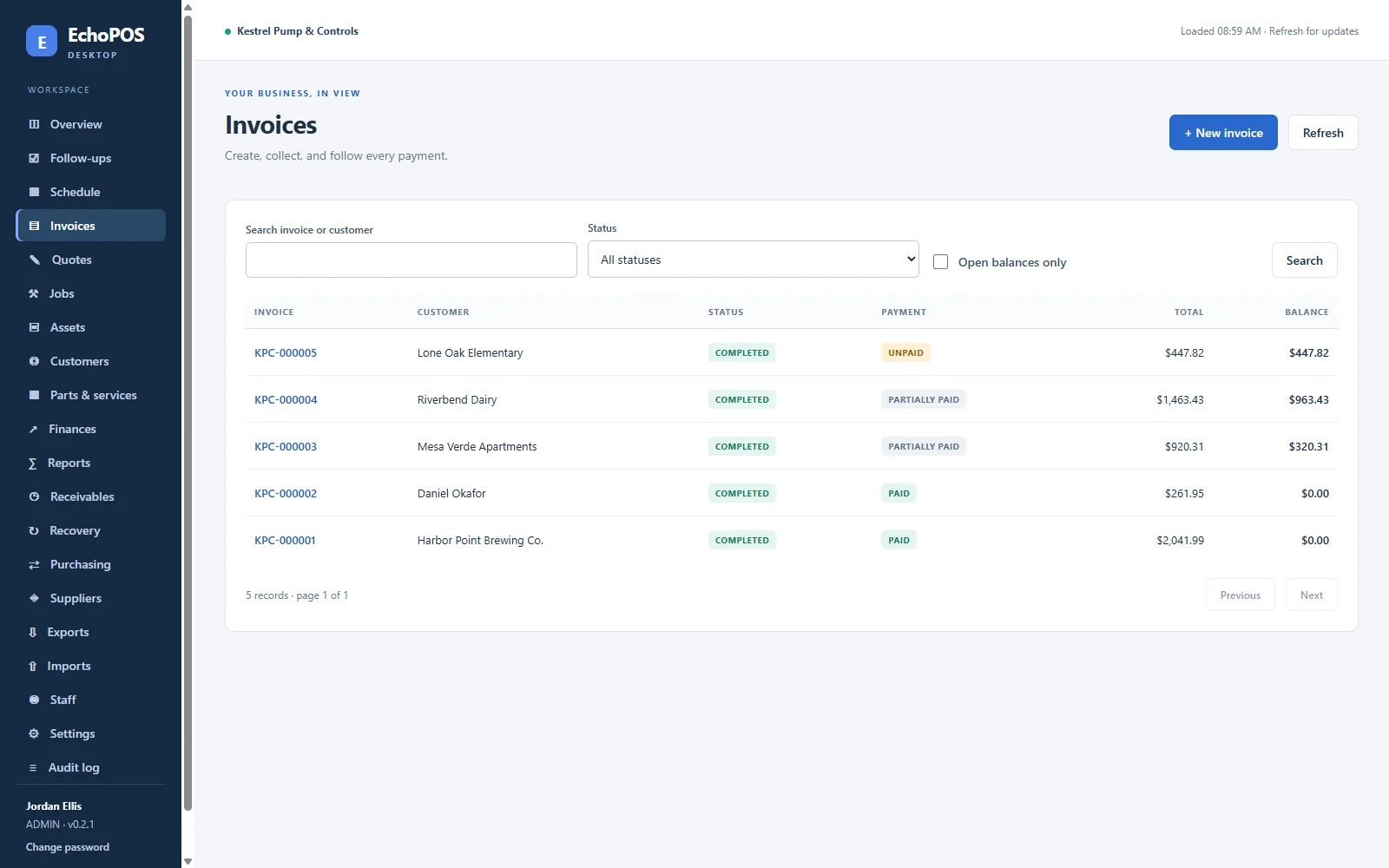This screenshot has height=868, width=1389.
Task: Open invoice KPC-000004
Action: click(286, 399)
